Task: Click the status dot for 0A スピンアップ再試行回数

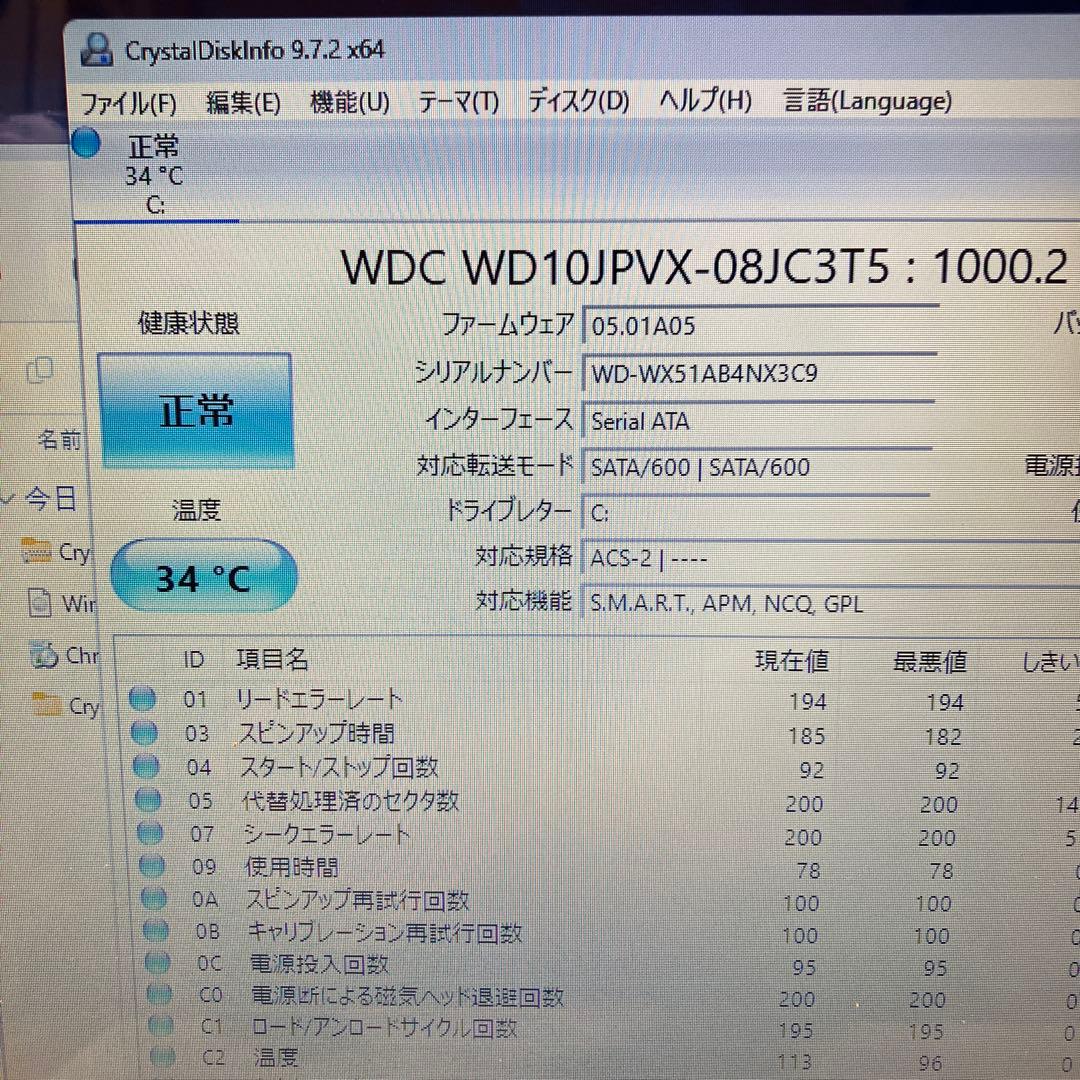Action: (154, 898)
